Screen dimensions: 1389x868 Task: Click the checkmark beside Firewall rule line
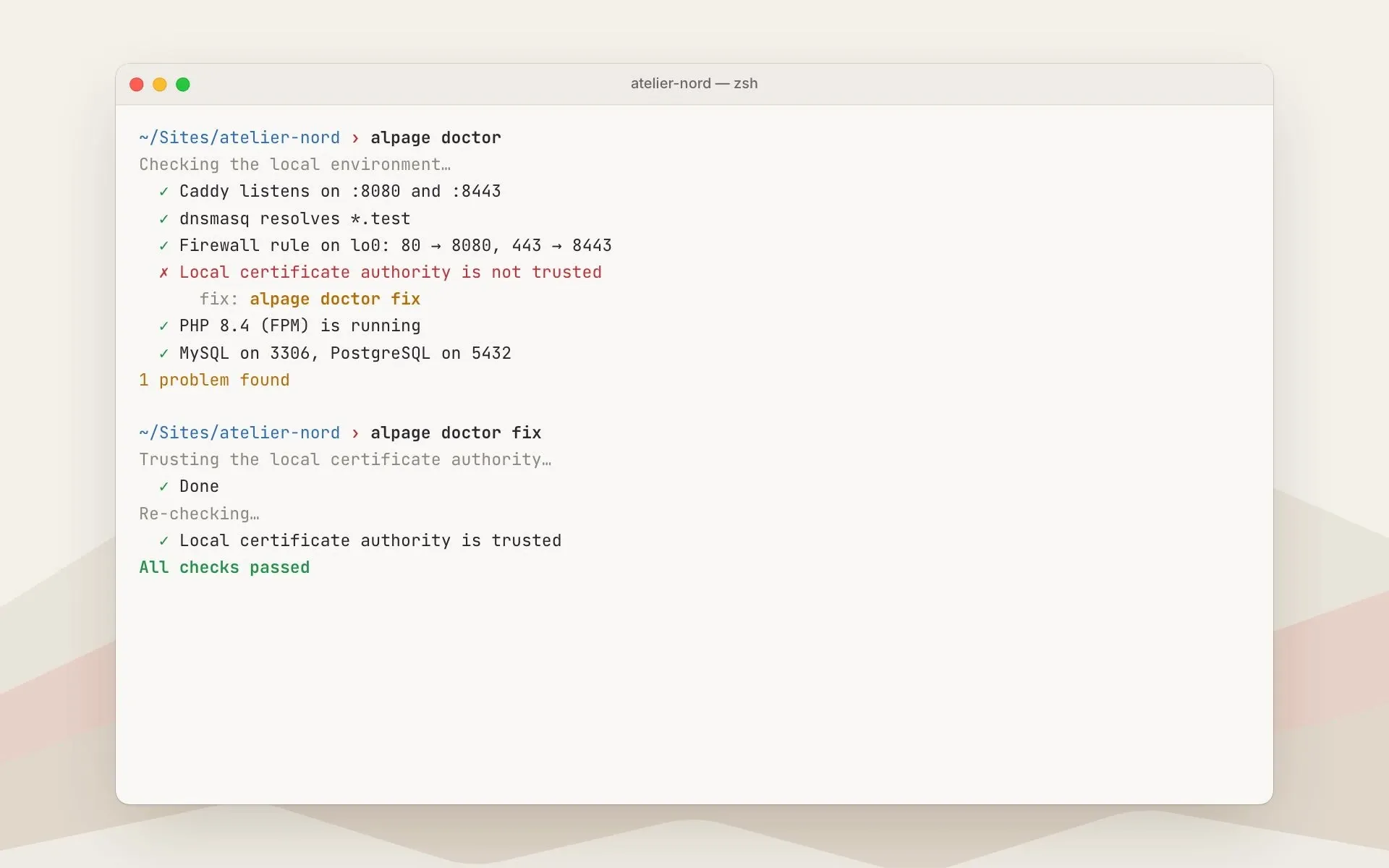pyautogui.click(x=164, y=246)
